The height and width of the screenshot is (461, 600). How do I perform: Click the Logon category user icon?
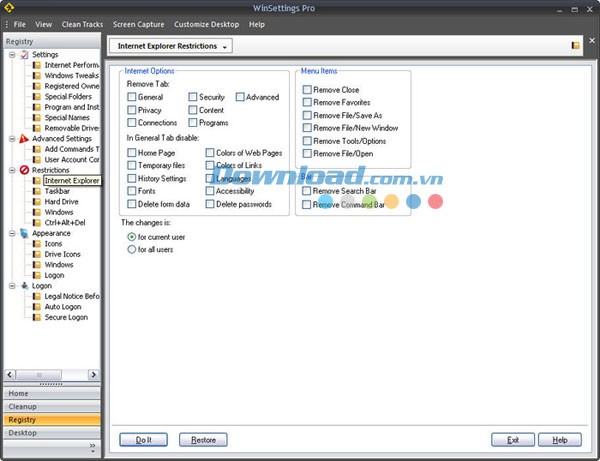(24, 286)
